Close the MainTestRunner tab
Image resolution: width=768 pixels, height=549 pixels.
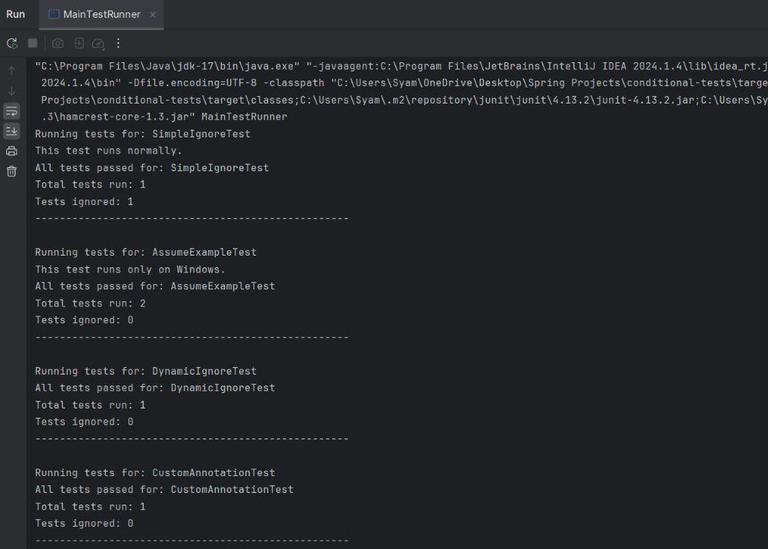coord(152,15)
